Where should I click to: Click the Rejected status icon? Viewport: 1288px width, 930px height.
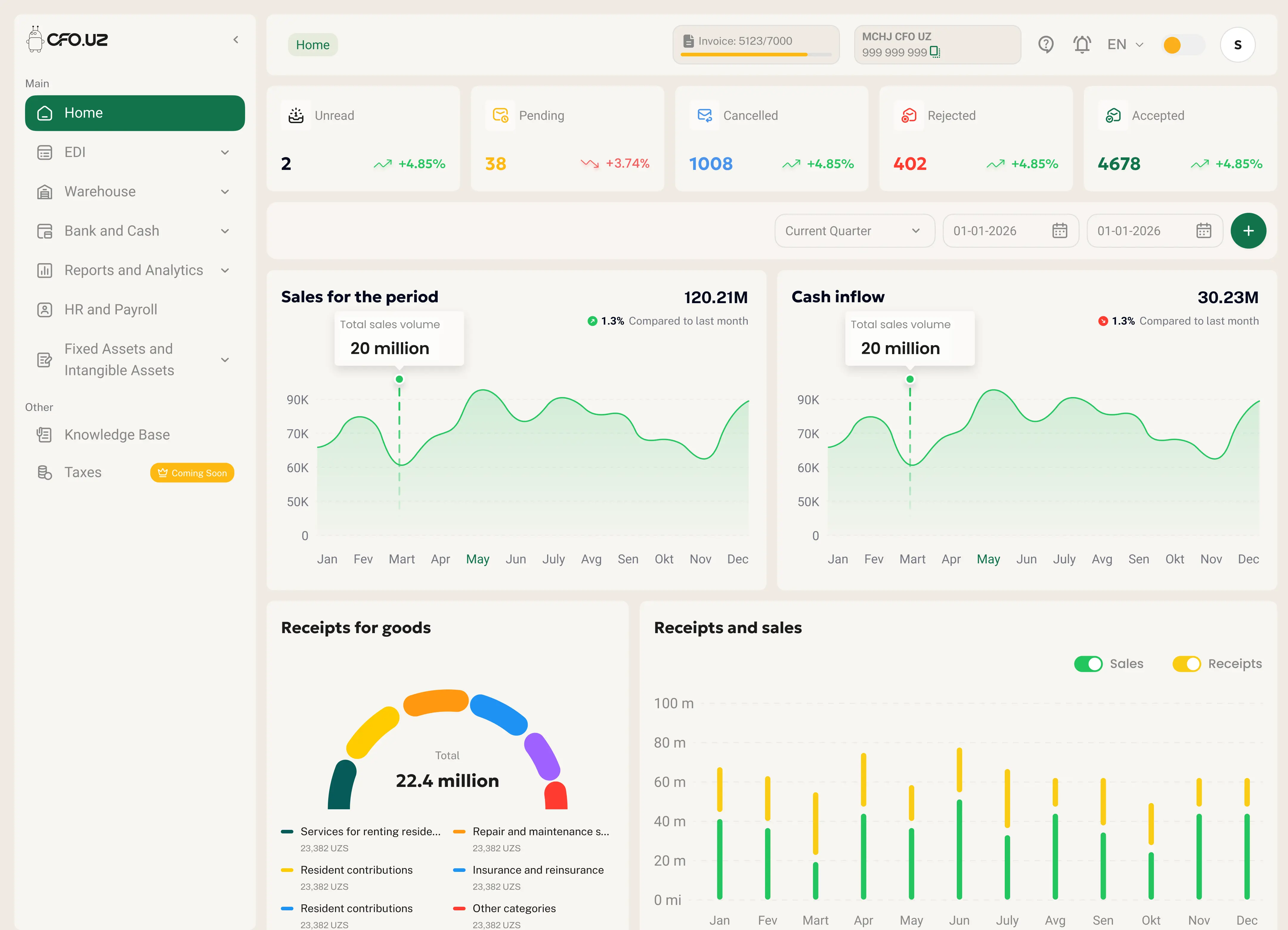(x=909, y=115)
